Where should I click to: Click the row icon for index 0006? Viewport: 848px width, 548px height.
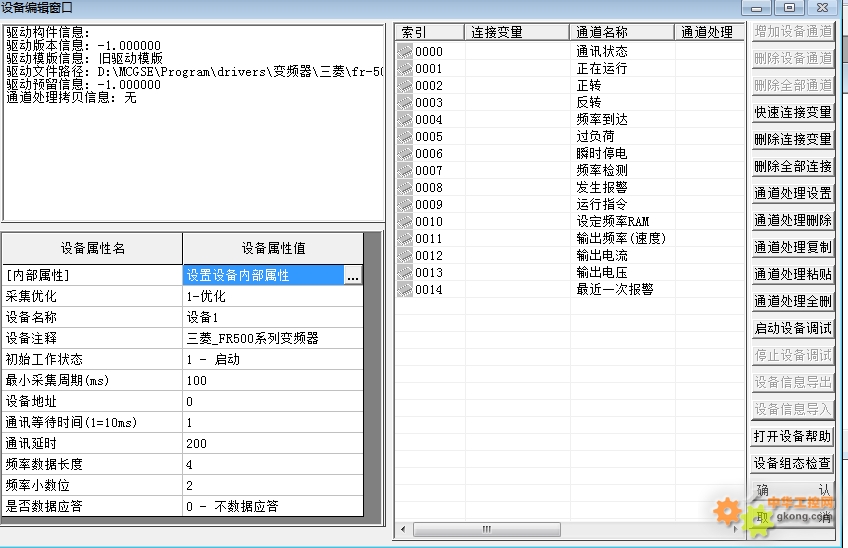tap(405, 154)
